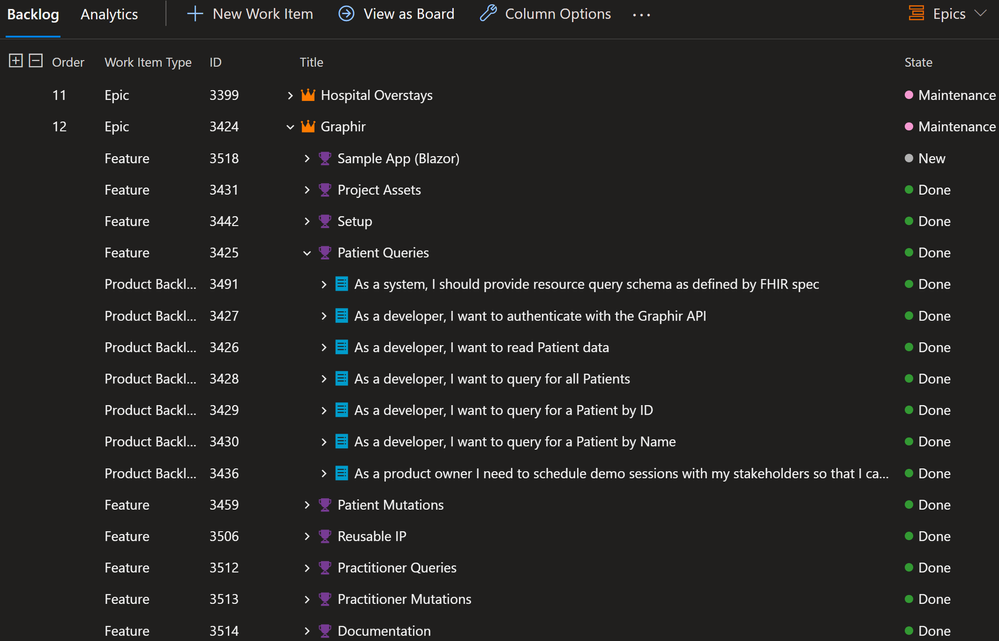999x641 pixels.
Task: Expand the Practitioner Queries feature
Action: [x=306, y=567]
